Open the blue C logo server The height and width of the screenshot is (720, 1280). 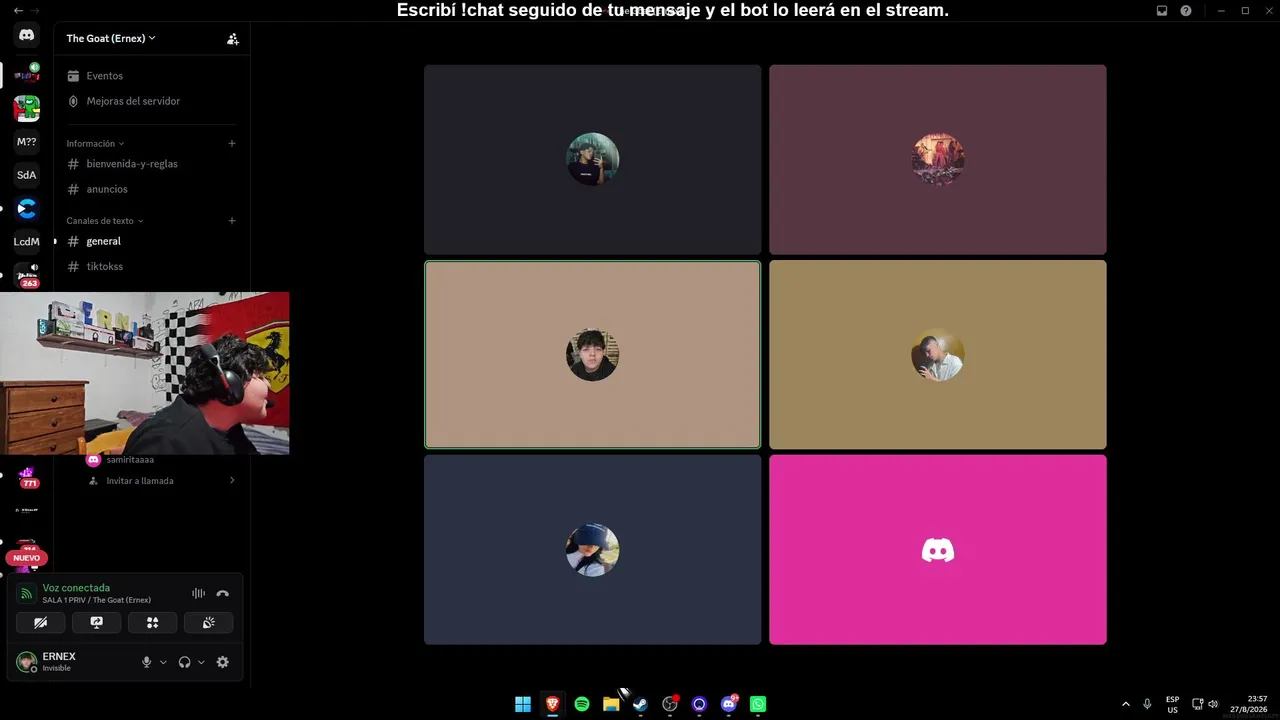(27, 209)
